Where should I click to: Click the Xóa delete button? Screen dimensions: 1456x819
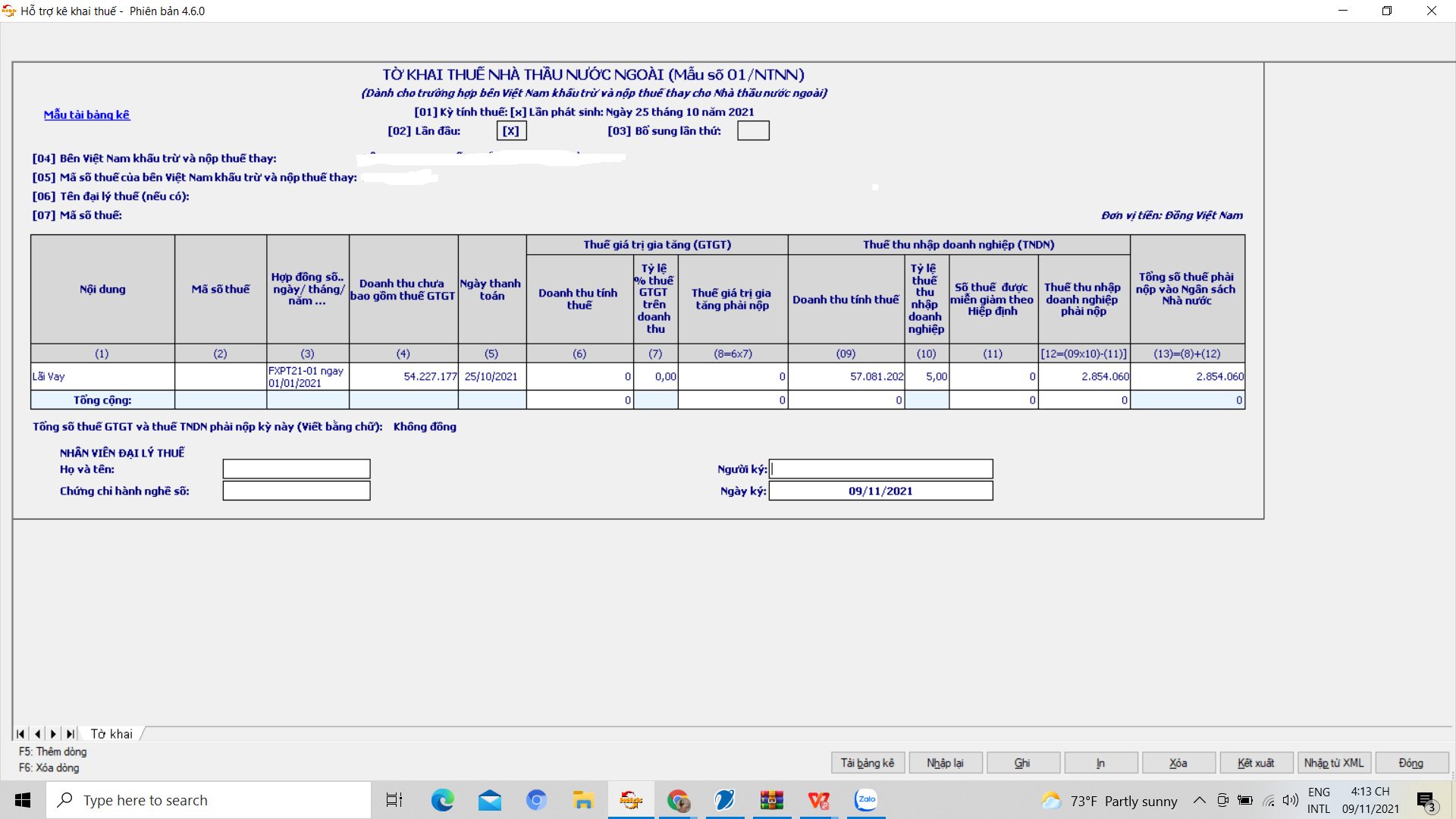pos(1178,763)
